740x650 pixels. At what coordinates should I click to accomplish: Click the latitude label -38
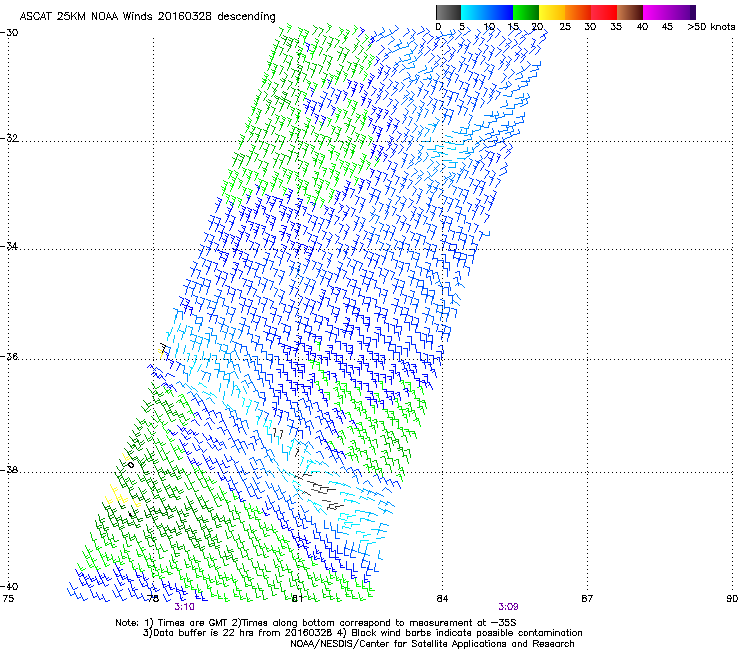[9, 470]
